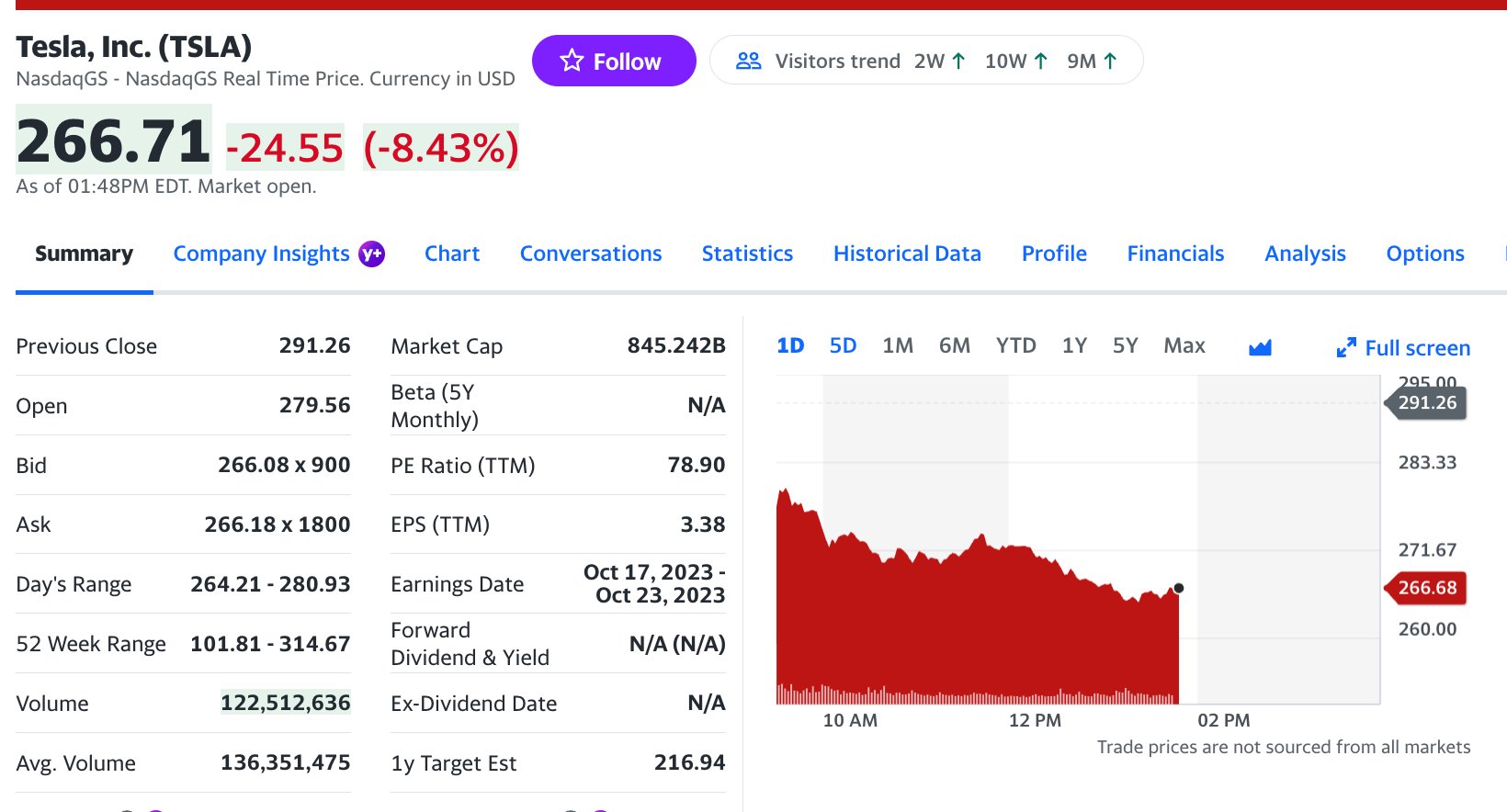The width and height of the screenshot is (1507, 812).
Task: Click the 283.33 chart axis label
Action: pos(1427,462)
